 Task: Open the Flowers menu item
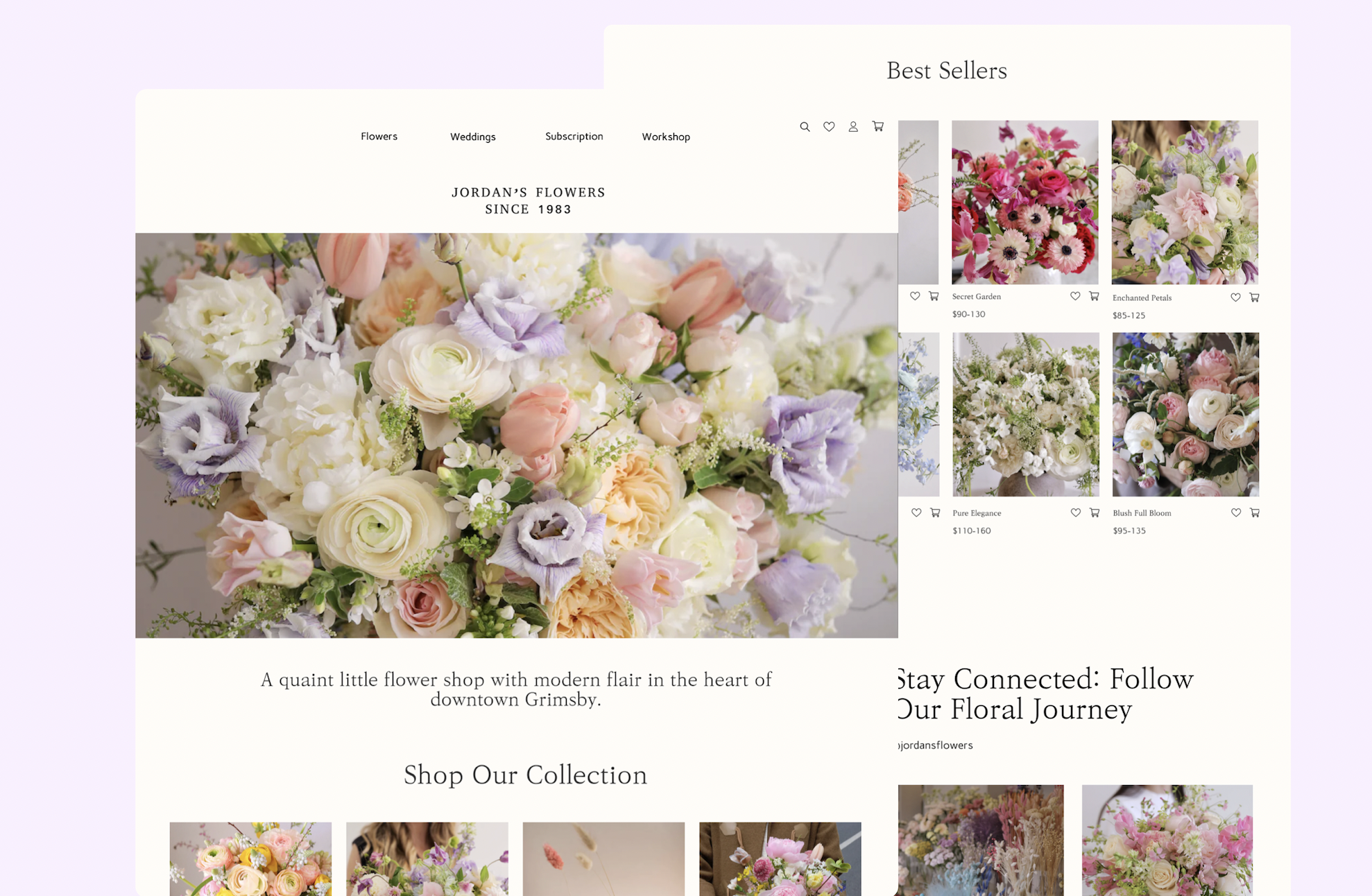click(x=379, y=137)
